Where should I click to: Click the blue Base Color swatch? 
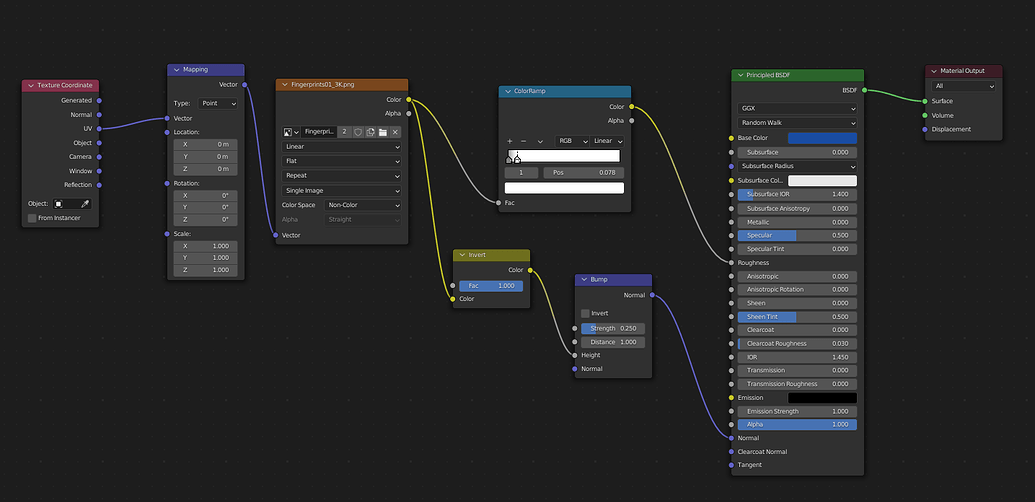tap(822, 138)
